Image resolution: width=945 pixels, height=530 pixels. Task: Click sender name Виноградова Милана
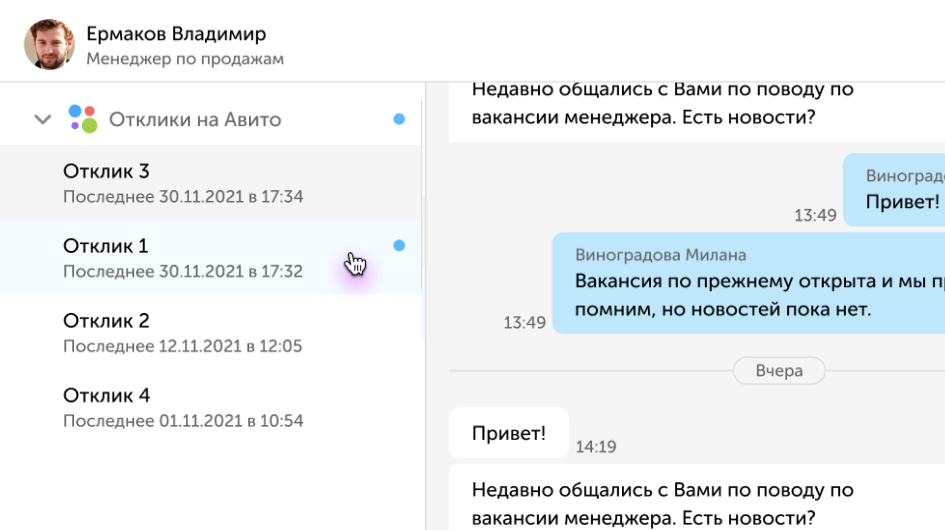tap(661, 255)
